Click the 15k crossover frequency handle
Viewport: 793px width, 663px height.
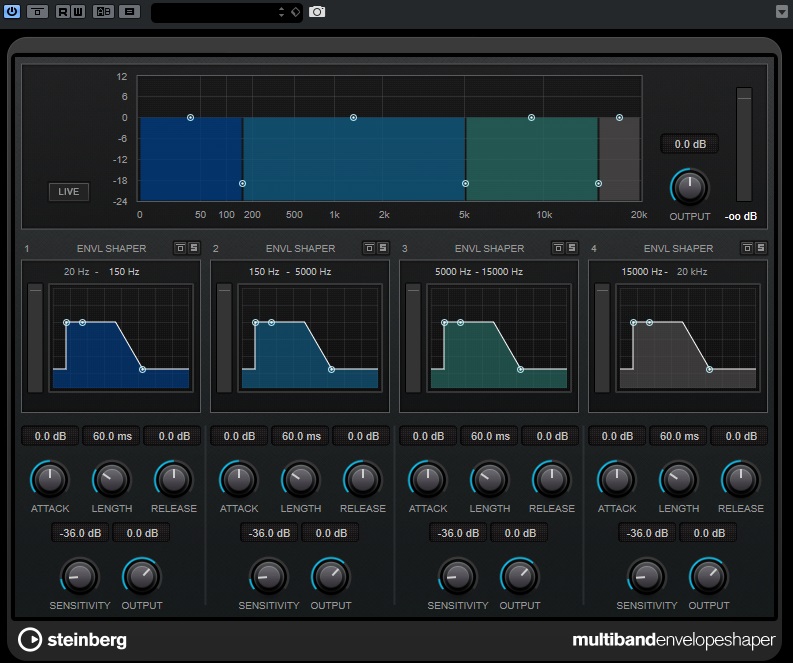tap(598, 184)
